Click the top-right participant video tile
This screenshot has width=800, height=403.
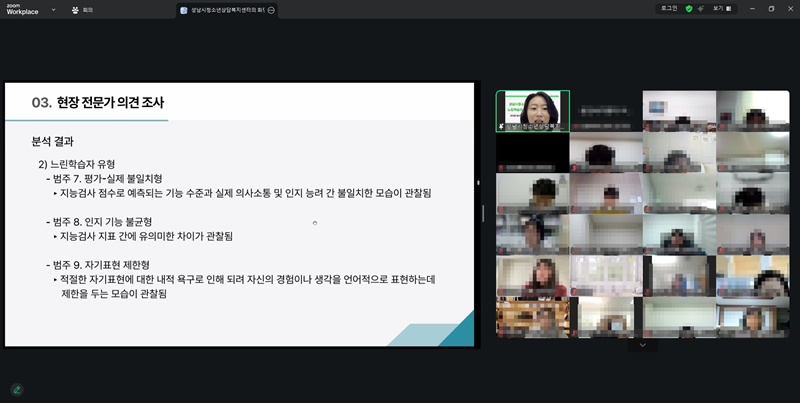coord(752,111)
